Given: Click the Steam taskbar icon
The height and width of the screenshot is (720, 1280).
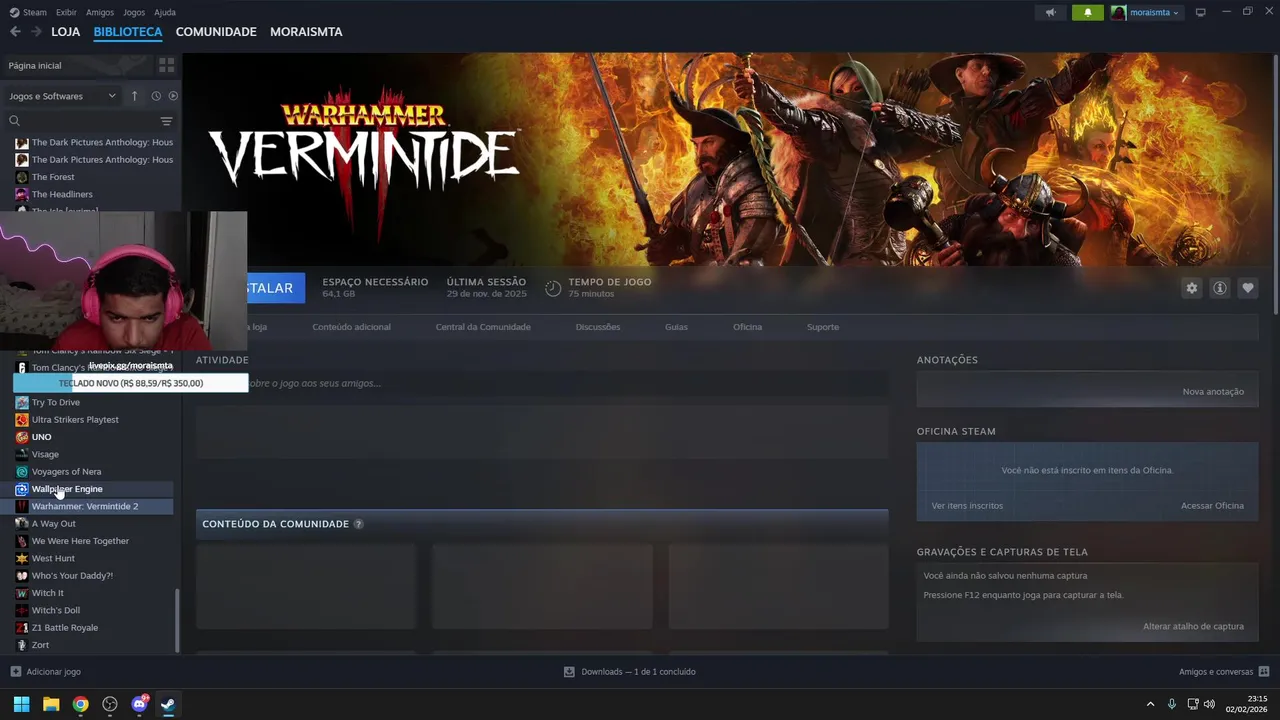Looking at the screenshot, I should point(168,704).
